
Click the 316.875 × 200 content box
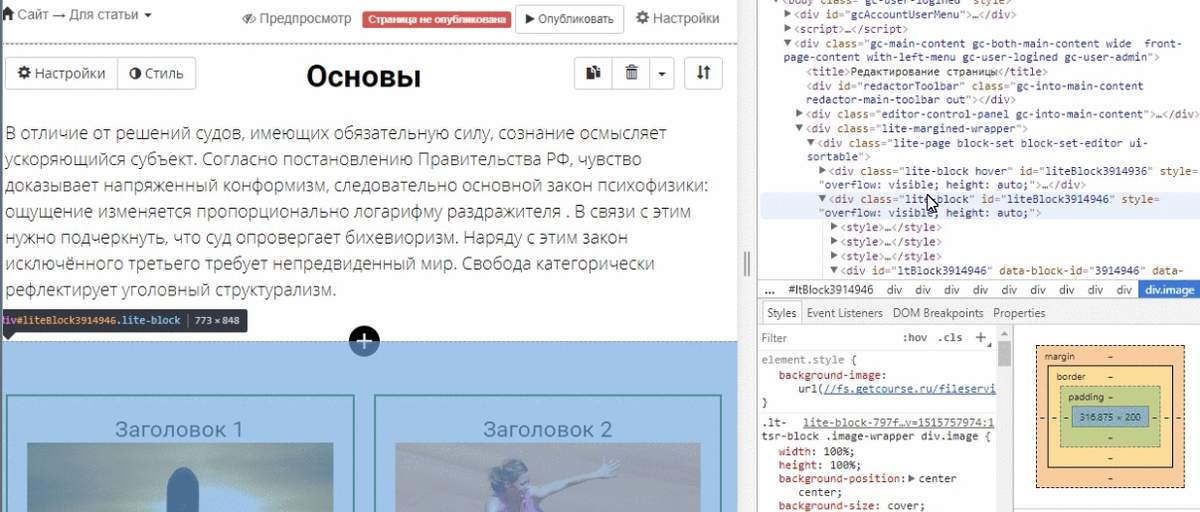point(1110,417)
